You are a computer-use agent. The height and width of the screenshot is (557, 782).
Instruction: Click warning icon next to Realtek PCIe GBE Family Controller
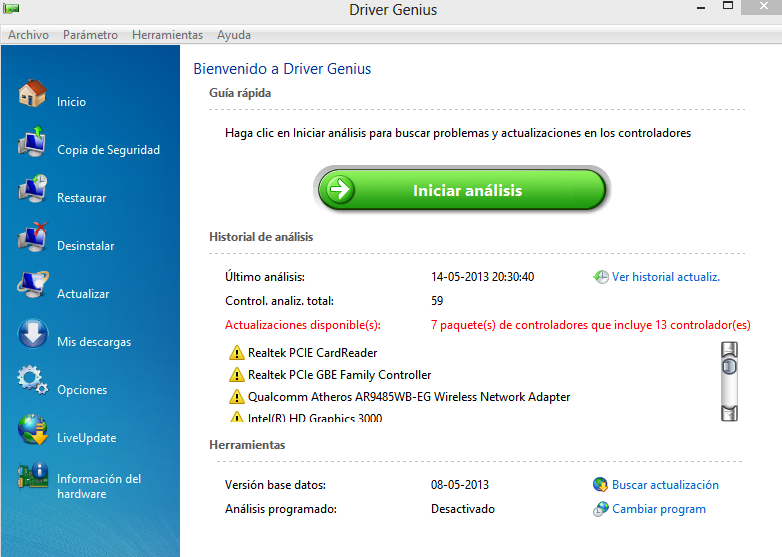236,375
